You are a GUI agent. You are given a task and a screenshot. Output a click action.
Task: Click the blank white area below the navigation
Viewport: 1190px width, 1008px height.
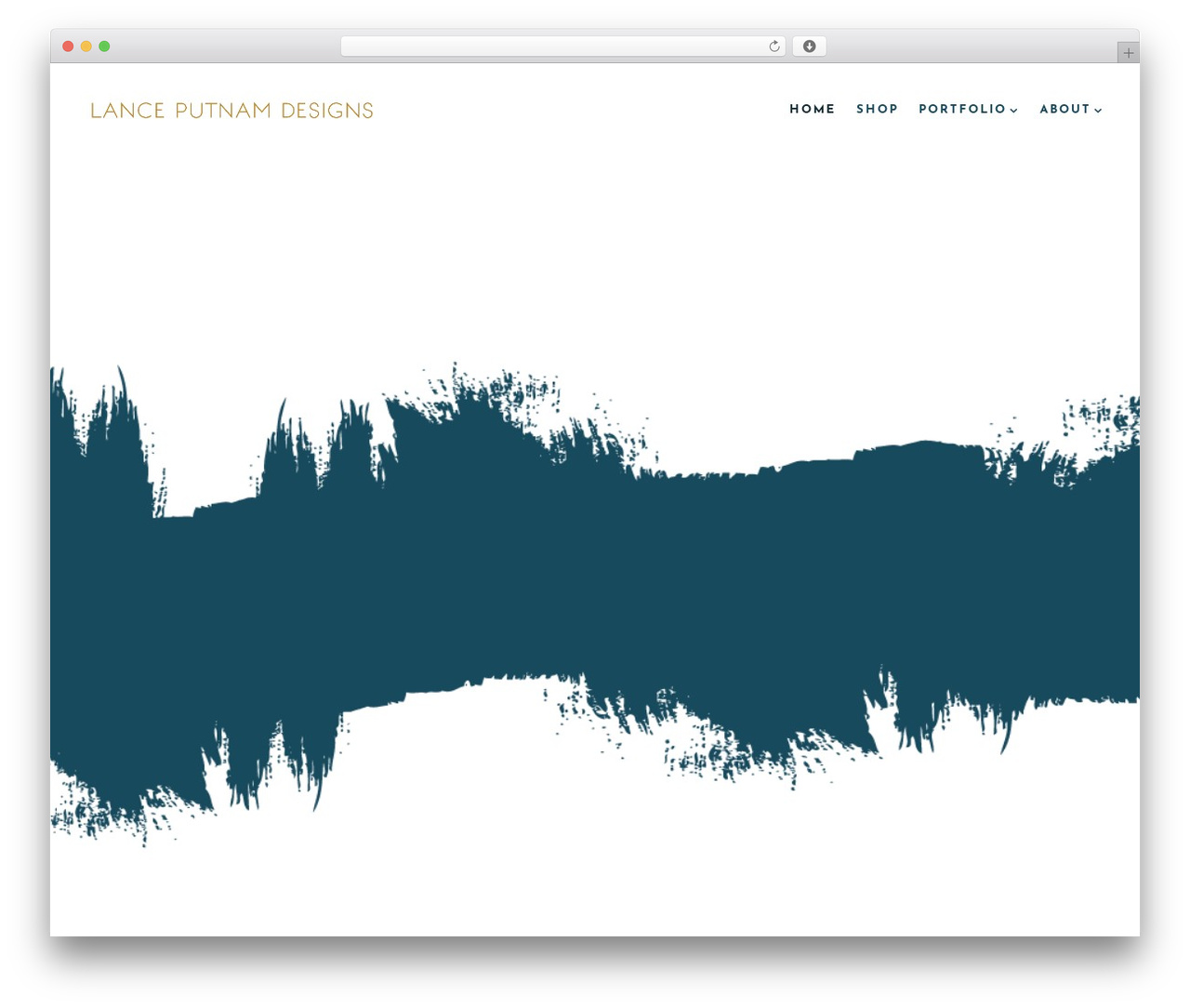(x=595, y=242)
